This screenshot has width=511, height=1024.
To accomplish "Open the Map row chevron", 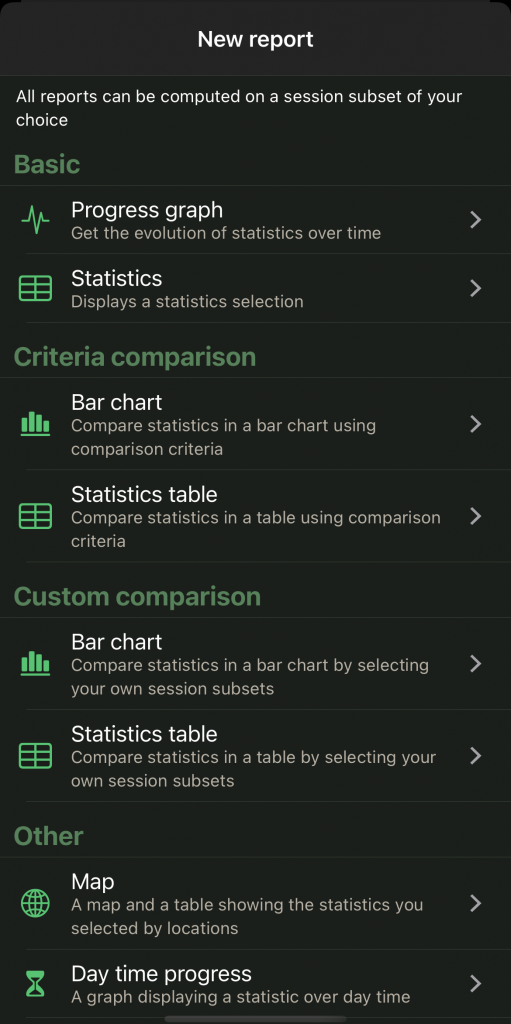I will point(476,904).
